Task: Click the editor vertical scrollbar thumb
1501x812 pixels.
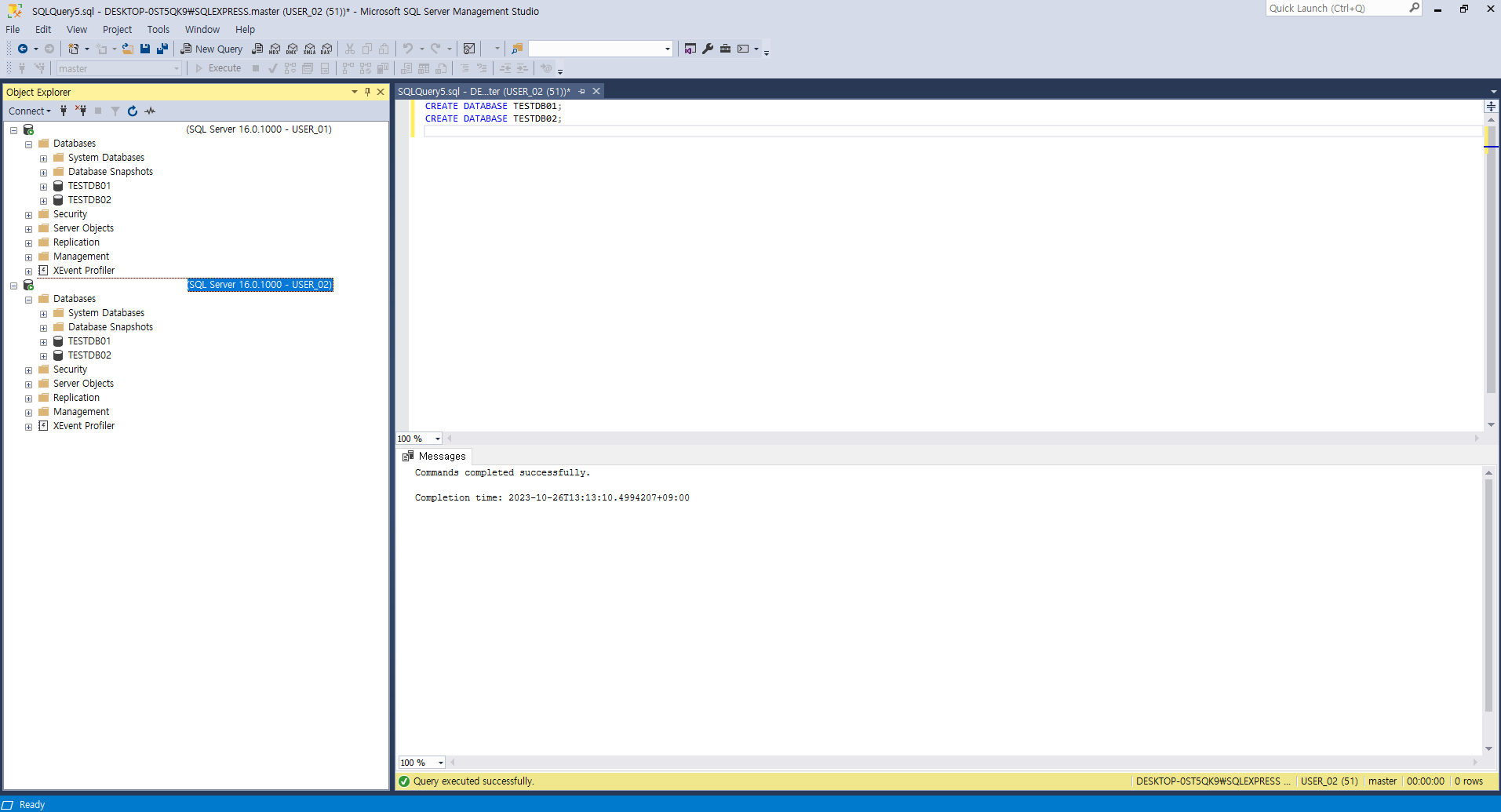Action: [x=1491, y=261]
